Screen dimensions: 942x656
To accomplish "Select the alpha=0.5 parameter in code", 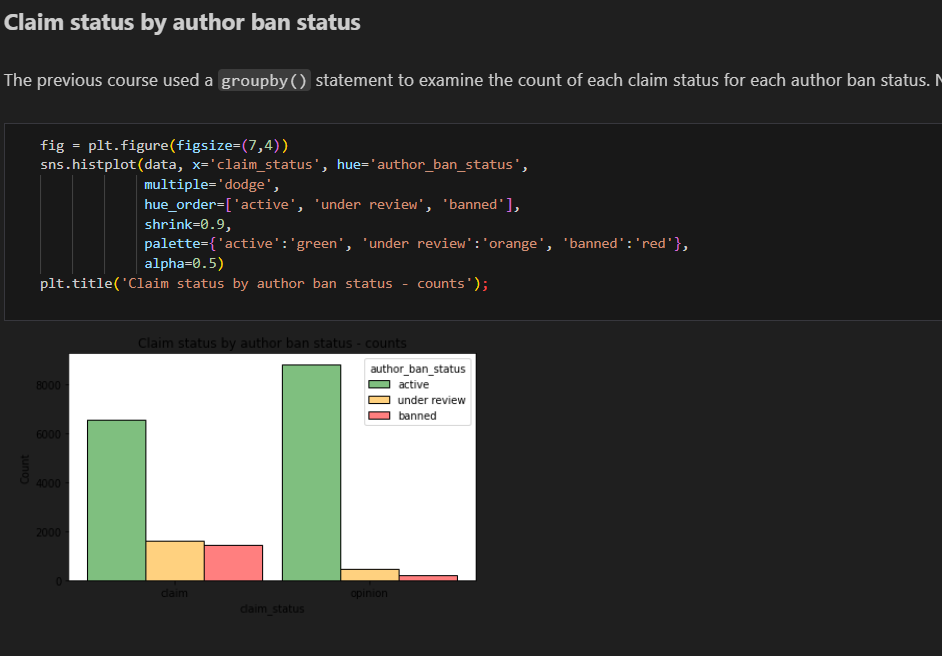I will (x=189, y=262).
